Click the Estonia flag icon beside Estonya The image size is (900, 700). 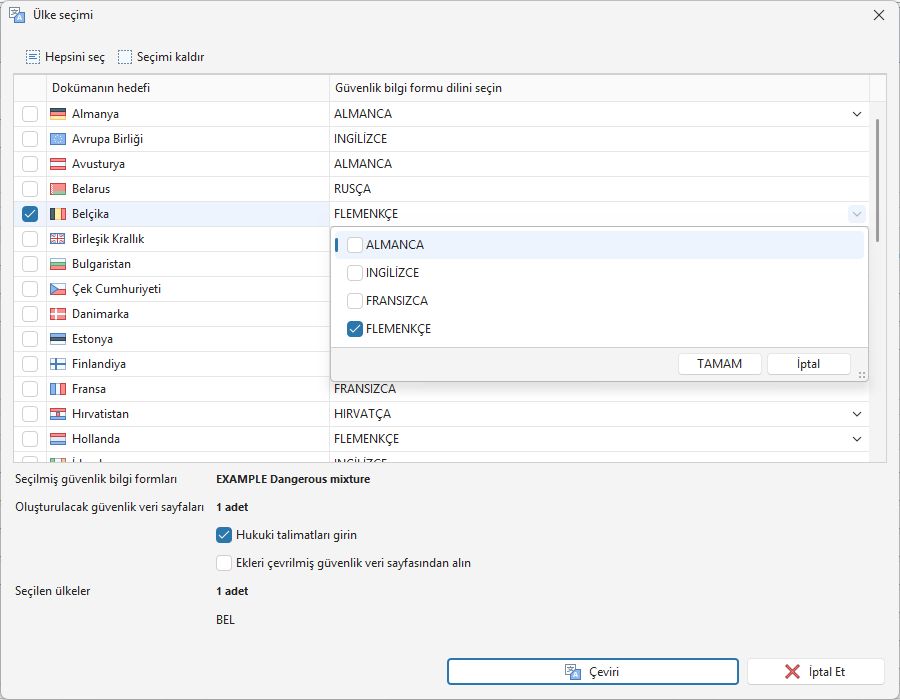pos(58,339)
